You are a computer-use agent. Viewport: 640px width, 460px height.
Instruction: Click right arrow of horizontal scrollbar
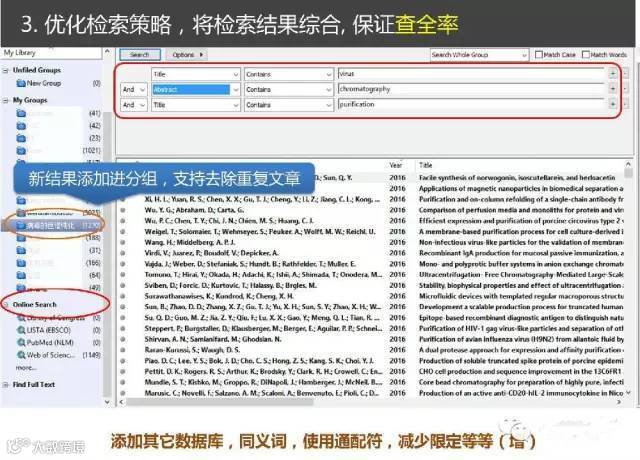point(619,402)
